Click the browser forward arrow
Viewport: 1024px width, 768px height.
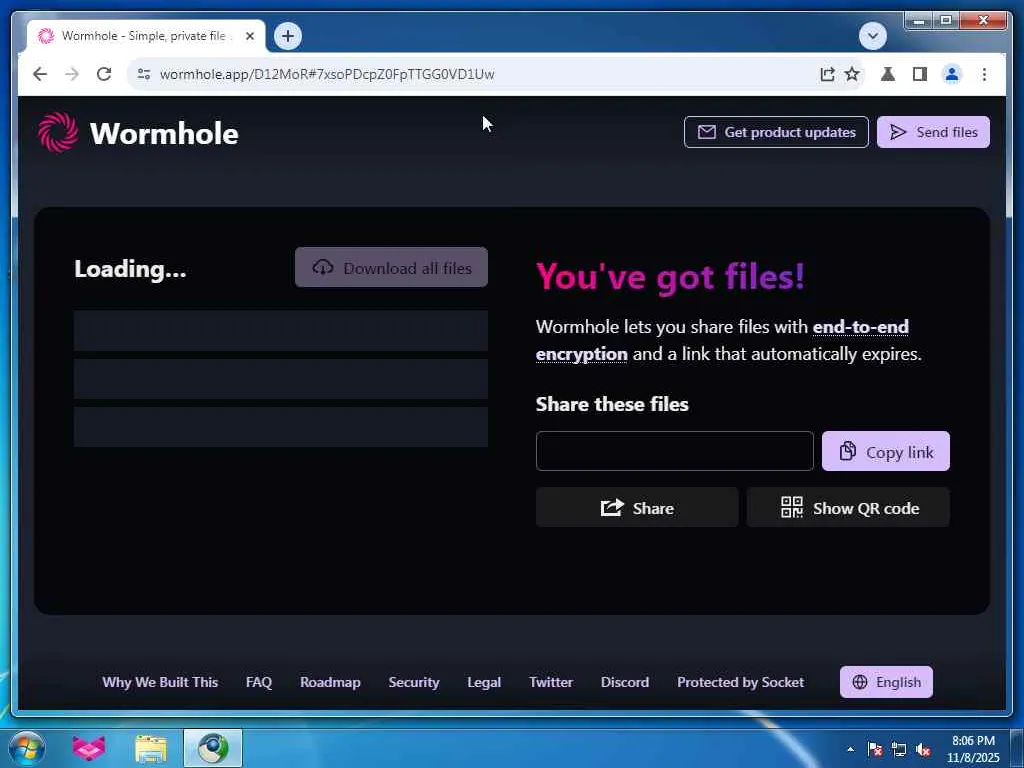tap(72, 74)
